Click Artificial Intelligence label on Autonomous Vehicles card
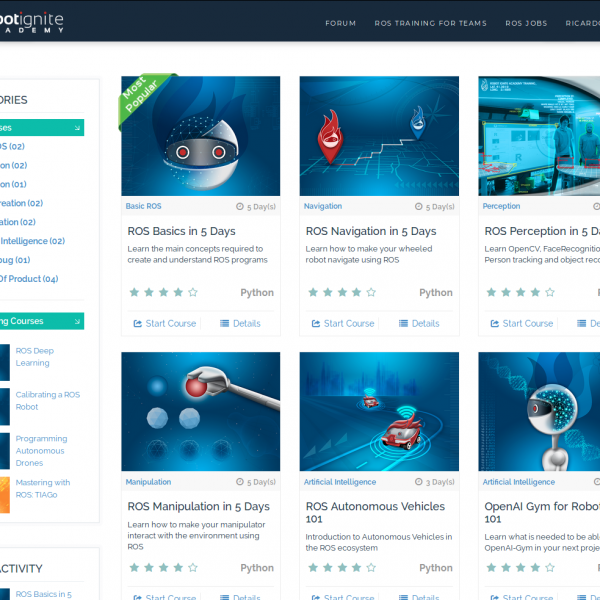 (340, 482)
